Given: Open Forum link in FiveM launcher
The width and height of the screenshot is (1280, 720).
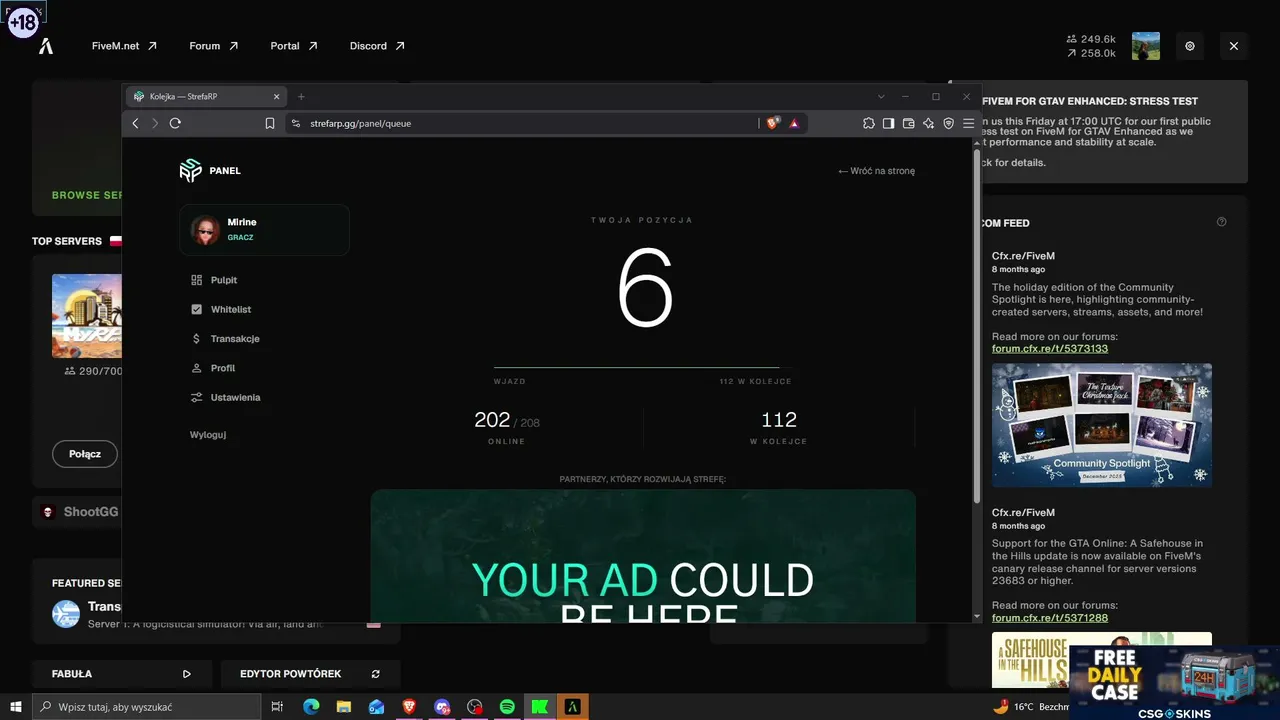Looking at the screenshot, I should 214,46.
